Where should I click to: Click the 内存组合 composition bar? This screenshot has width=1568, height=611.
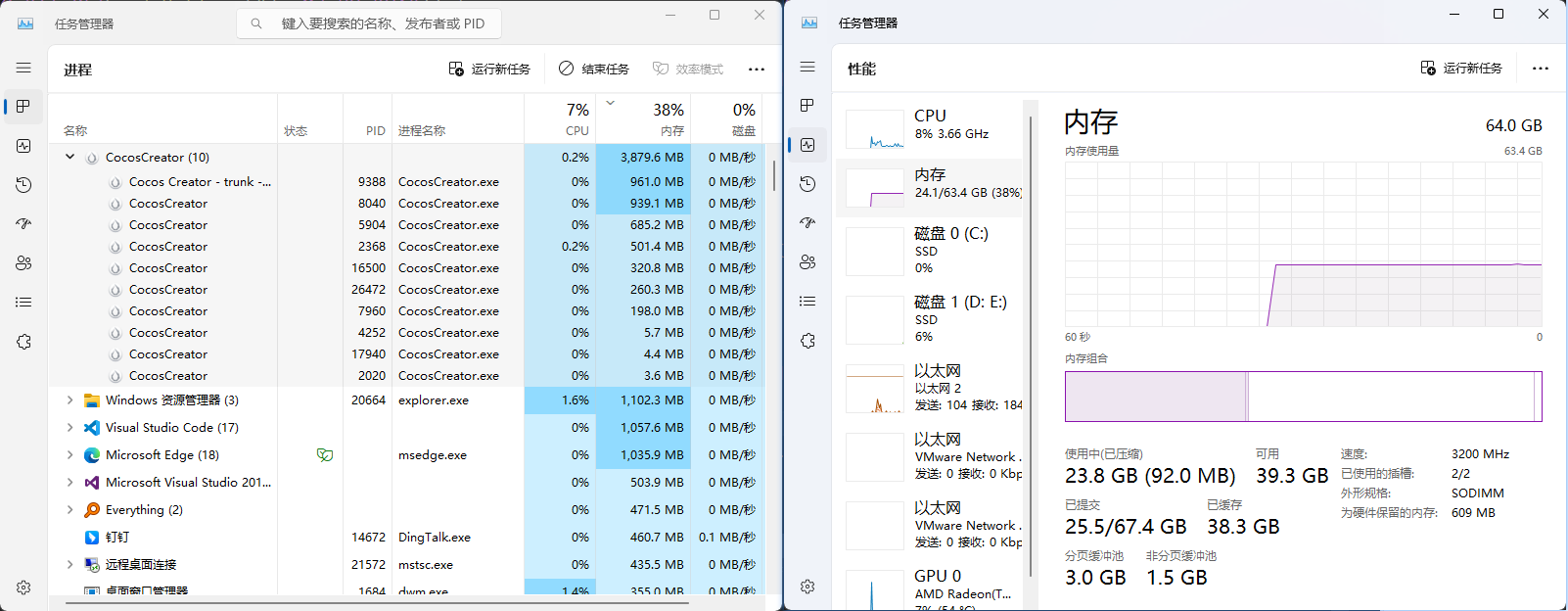[1303, 397]
